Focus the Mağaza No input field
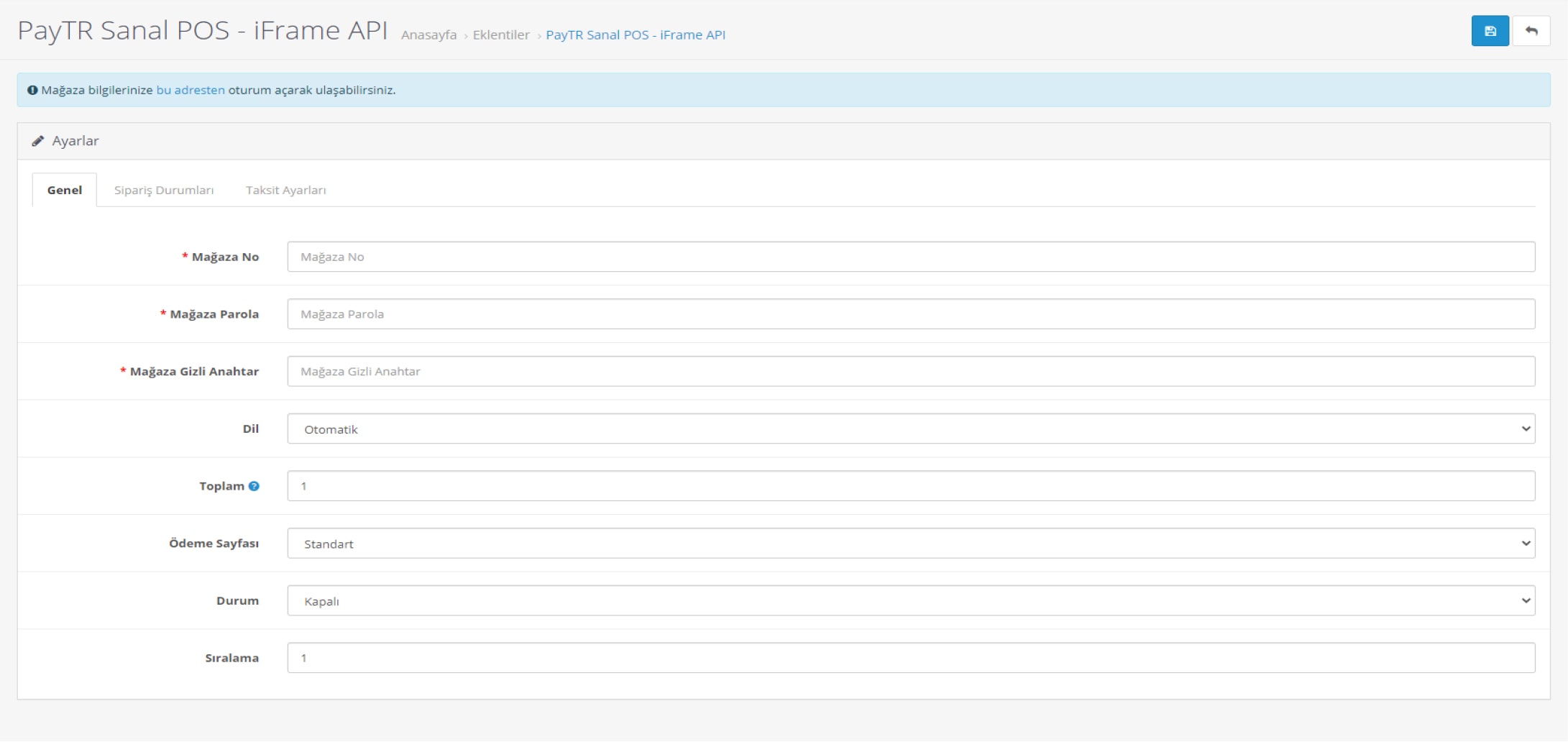1568x742 pixels. click(911, 257)
